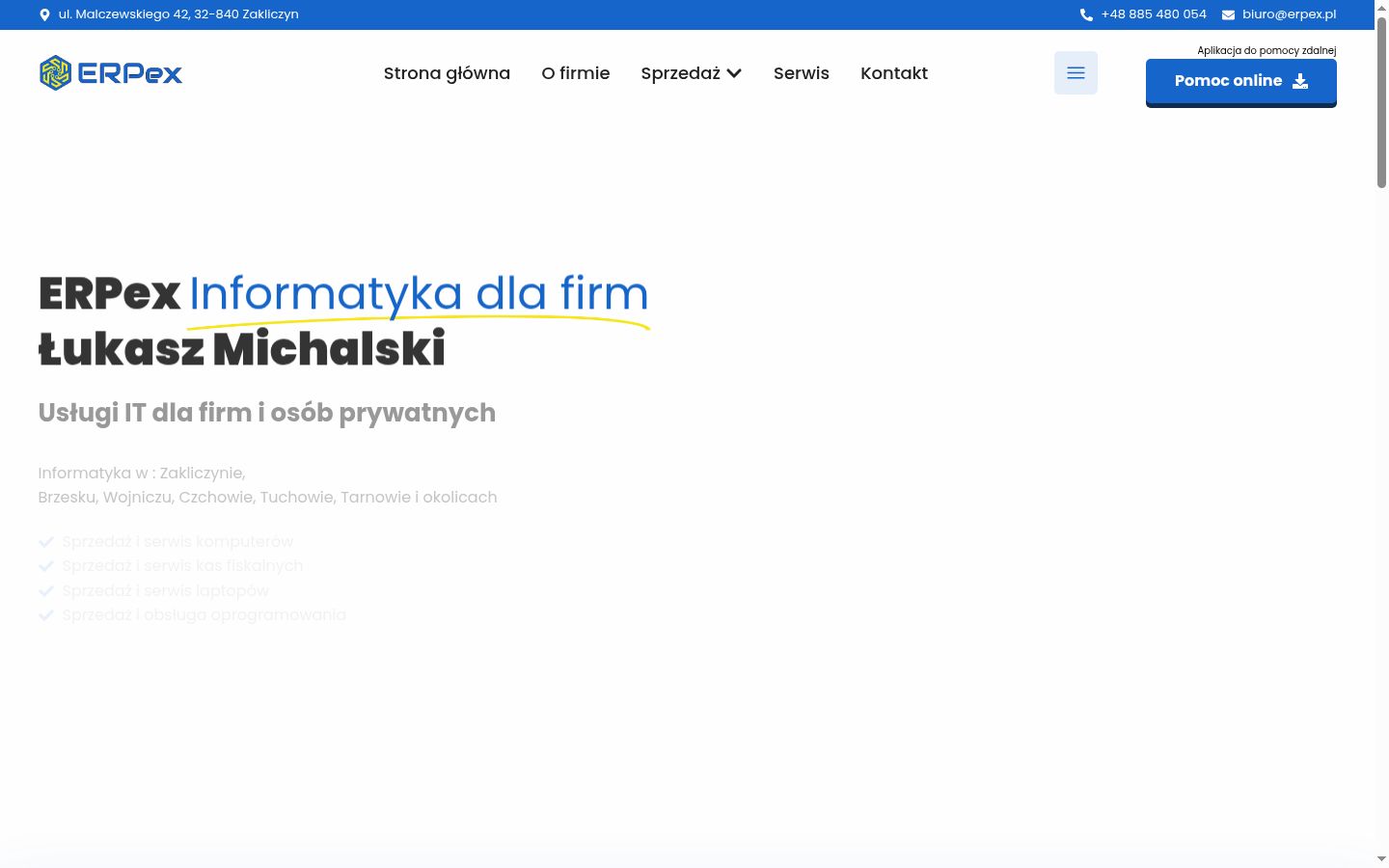The height and width of the screenshot is (868, 1389).
Task: Click the subtitle Usługi IT dla firm
Action: [267, 413]
